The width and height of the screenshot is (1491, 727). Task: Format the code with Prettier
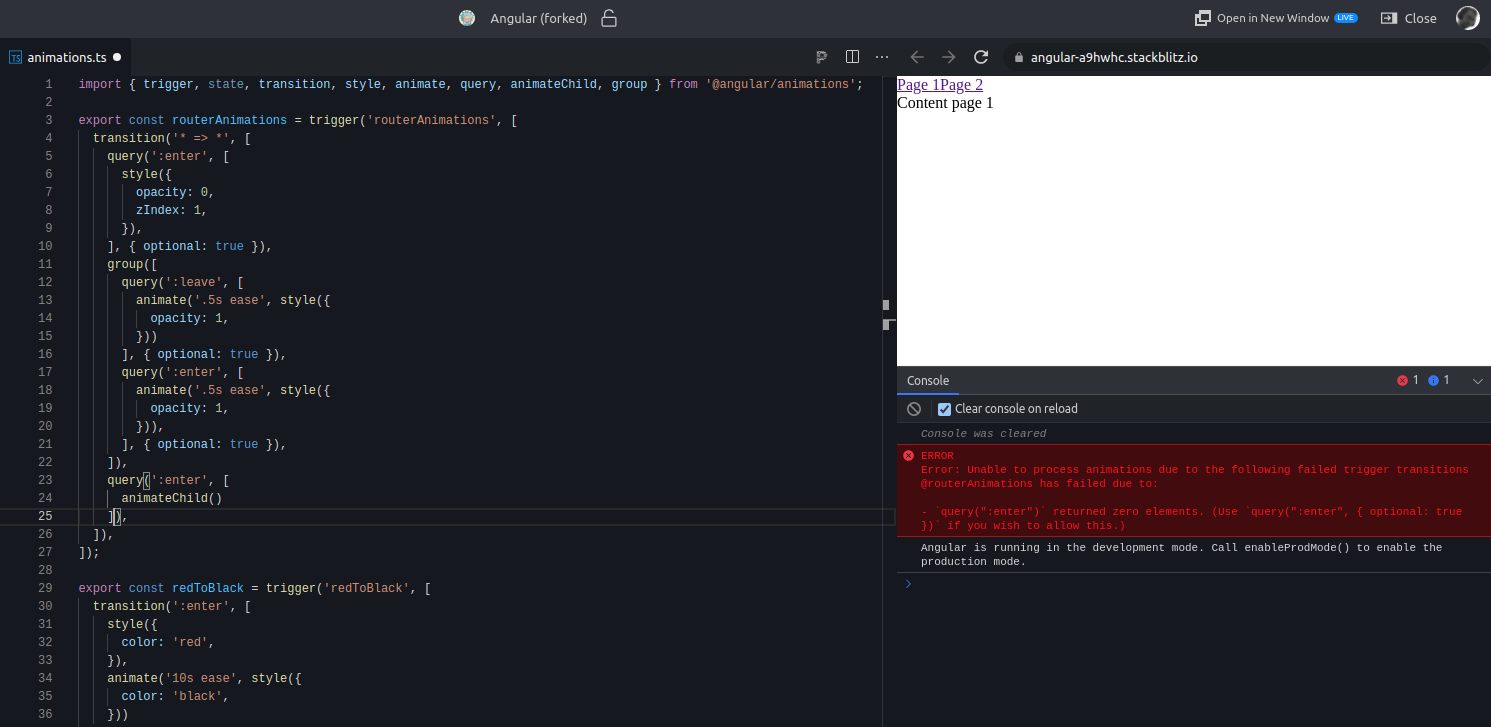tap(821, 57)
